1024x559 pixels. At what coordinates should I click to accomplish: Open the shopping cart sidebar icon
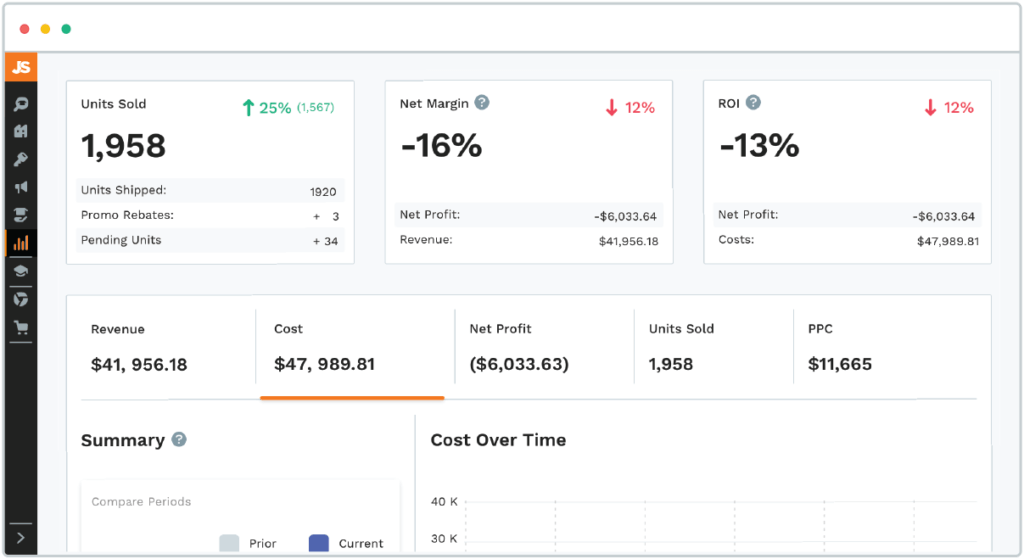click(21, 327)
